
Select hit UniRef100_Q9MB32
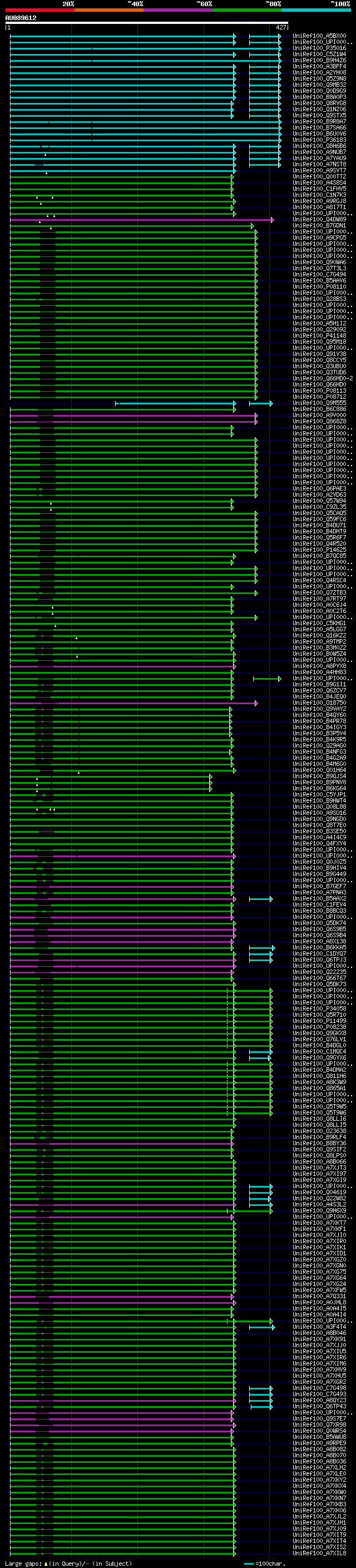click(319, 85)
